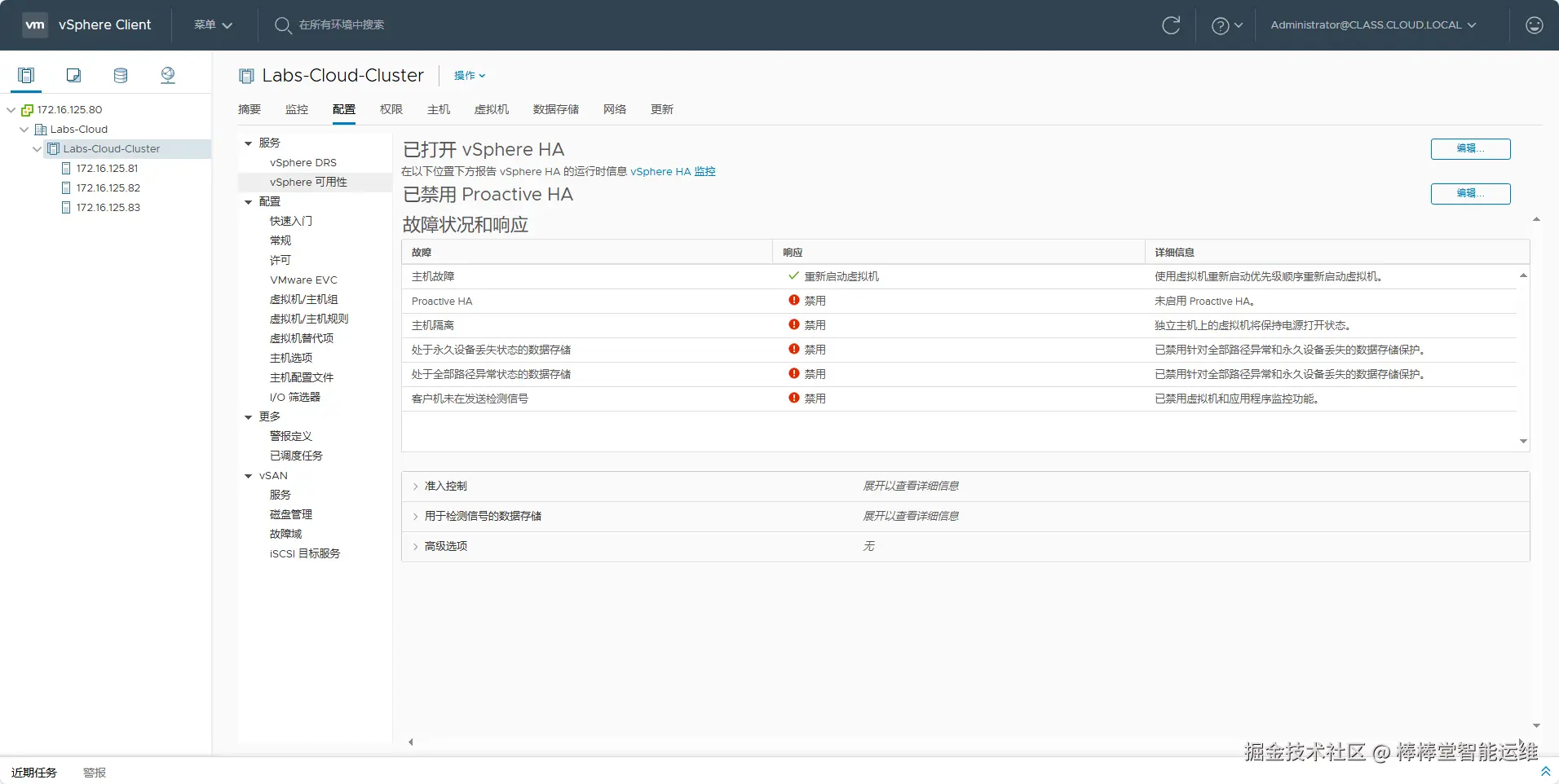Open the 近期任务 bottom tab
Viewport: 1559px width, 784px height.
34,773
